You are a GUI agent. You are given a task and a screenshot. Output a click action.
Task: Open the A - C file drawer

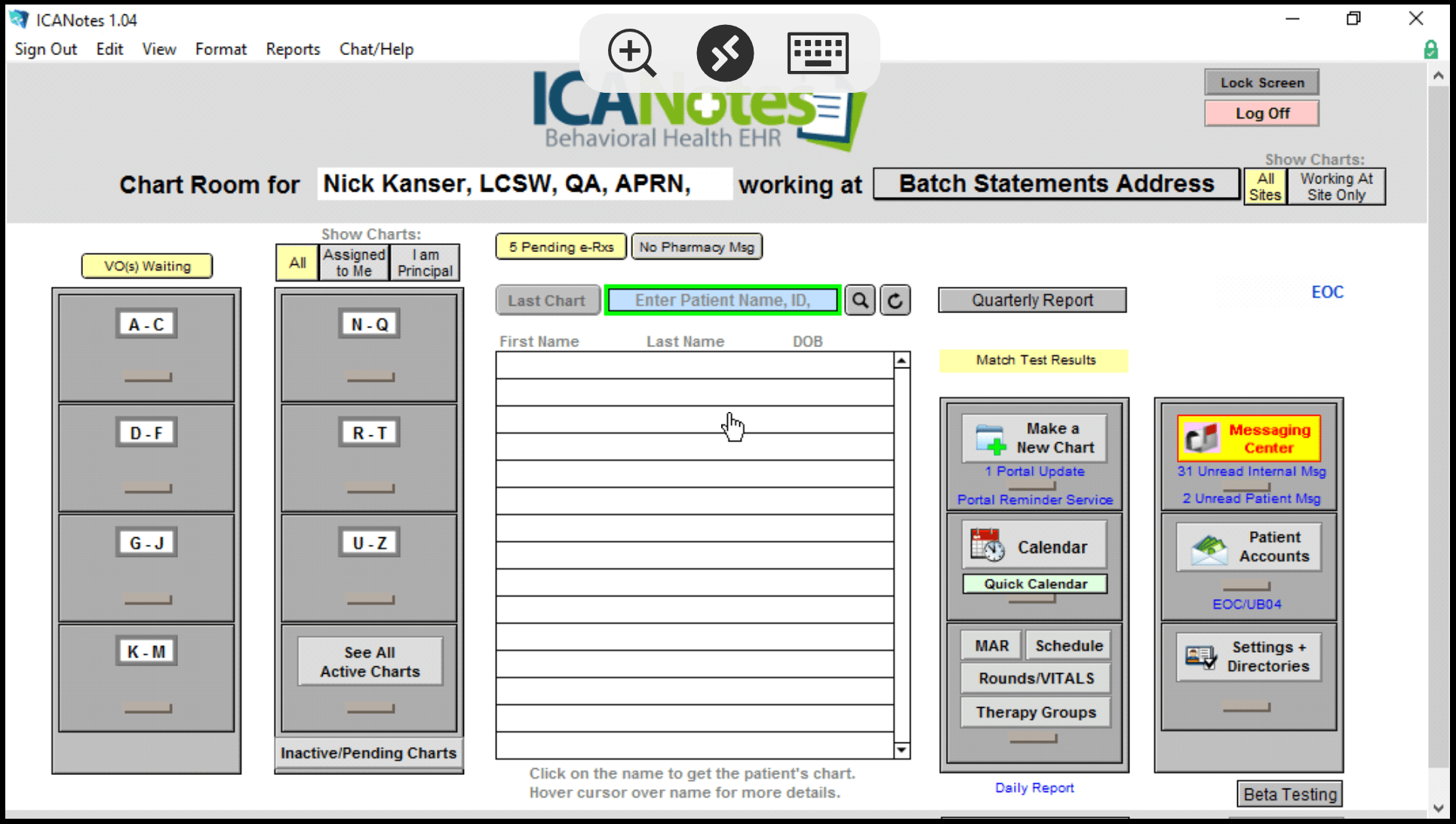coord(146,324)
